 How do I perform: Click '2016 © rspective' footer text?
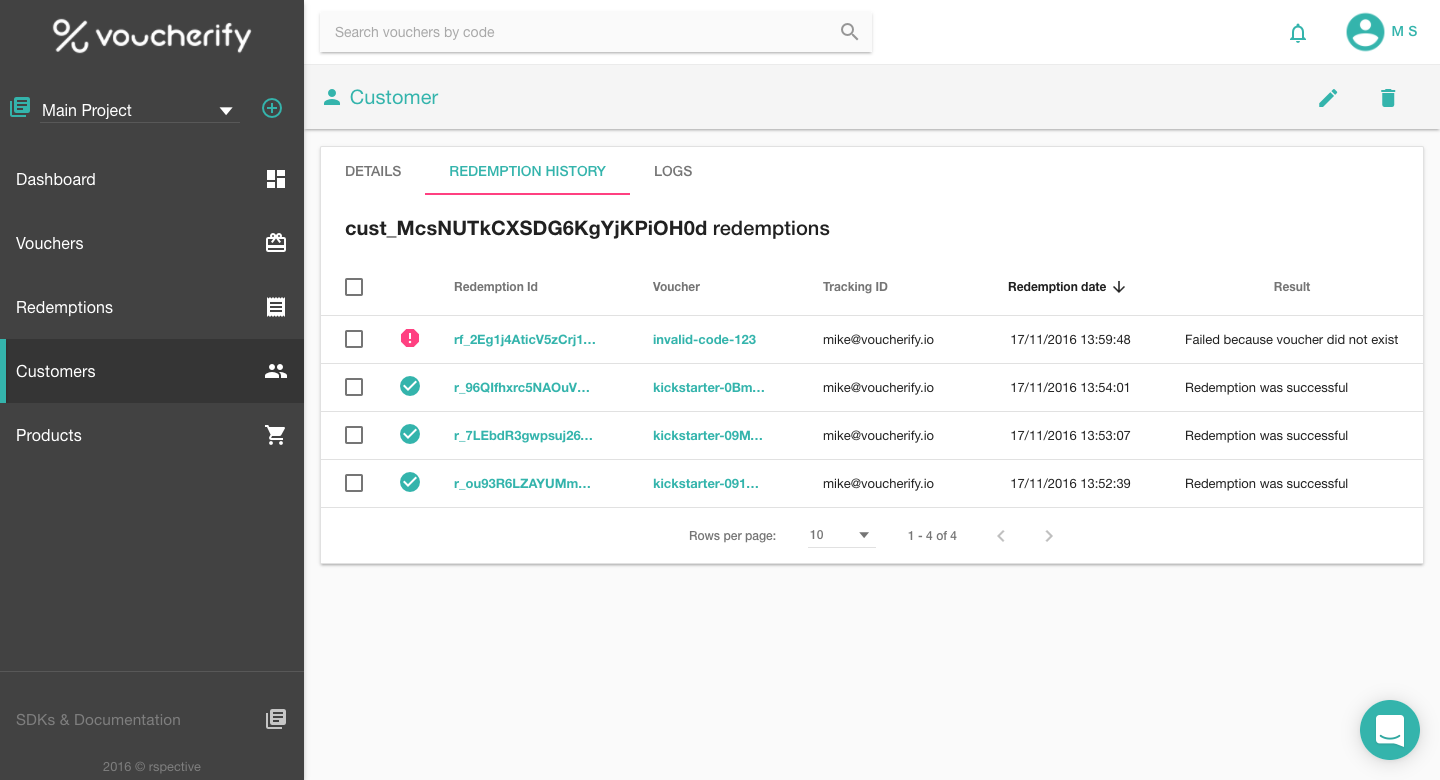click(x=152, y=766)
